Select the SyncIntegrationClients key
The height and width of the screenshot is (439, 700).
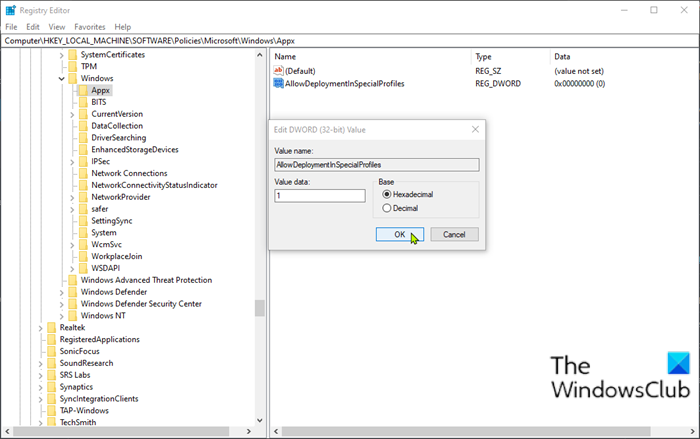tap(99, 398)
